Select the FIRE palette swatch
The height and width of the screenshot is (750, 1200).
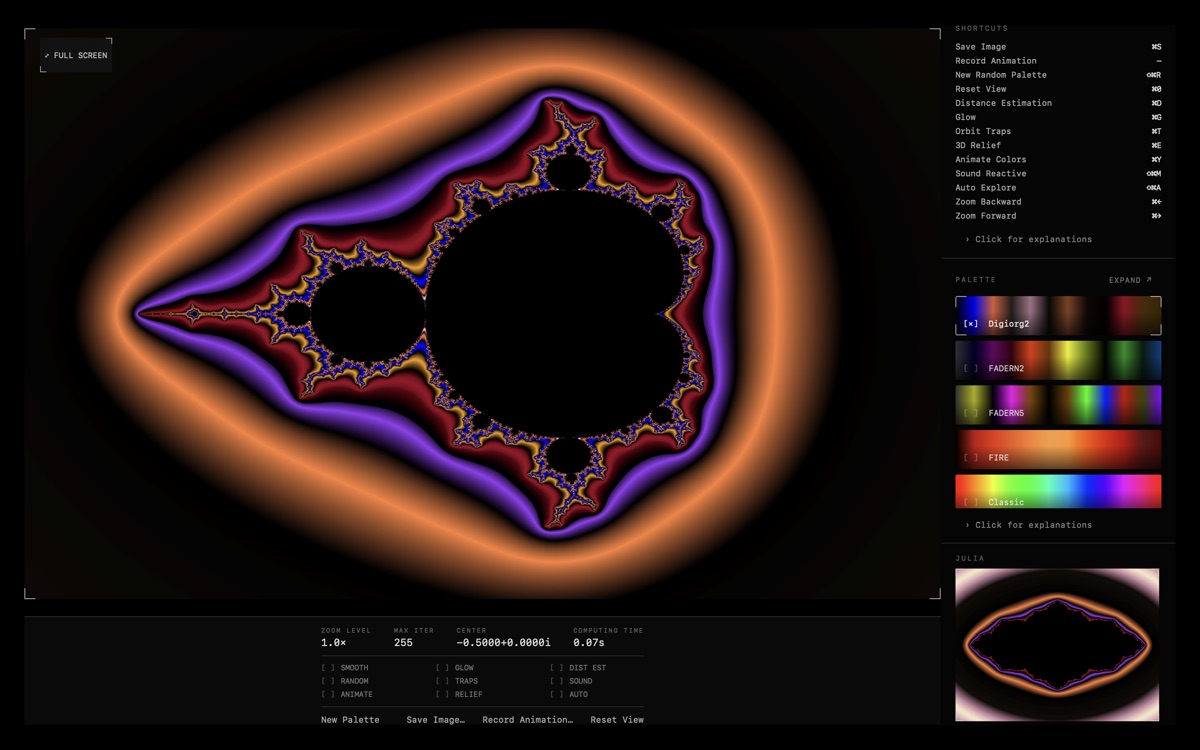pyautogui.click(x=1058, y=449)
